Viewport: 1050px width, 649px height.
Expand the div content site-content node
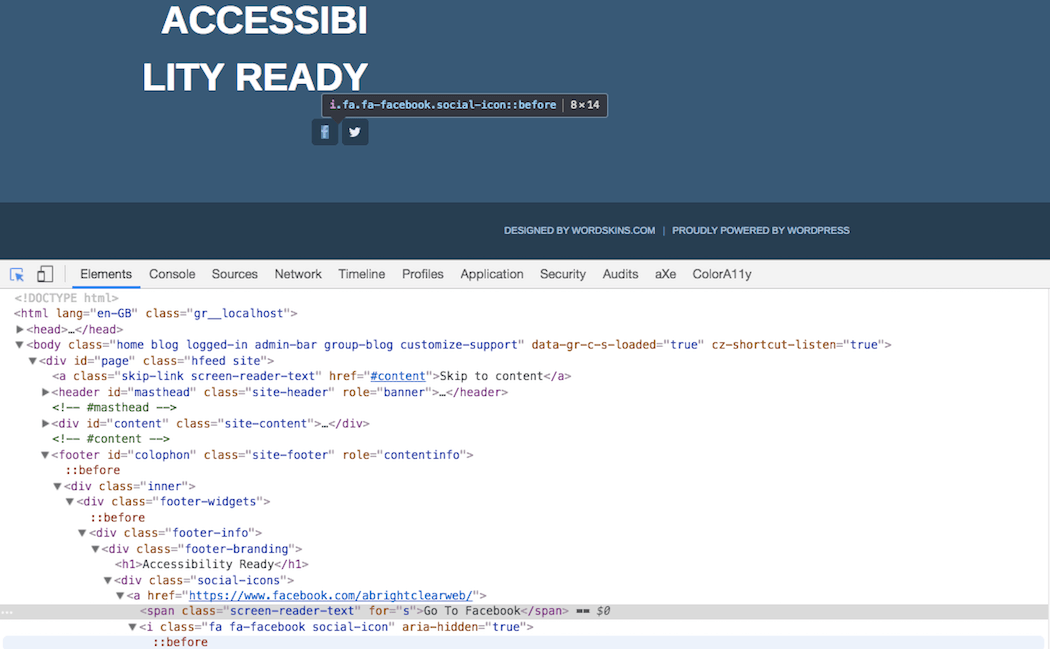pyautogui.click(x=45, y=423)
